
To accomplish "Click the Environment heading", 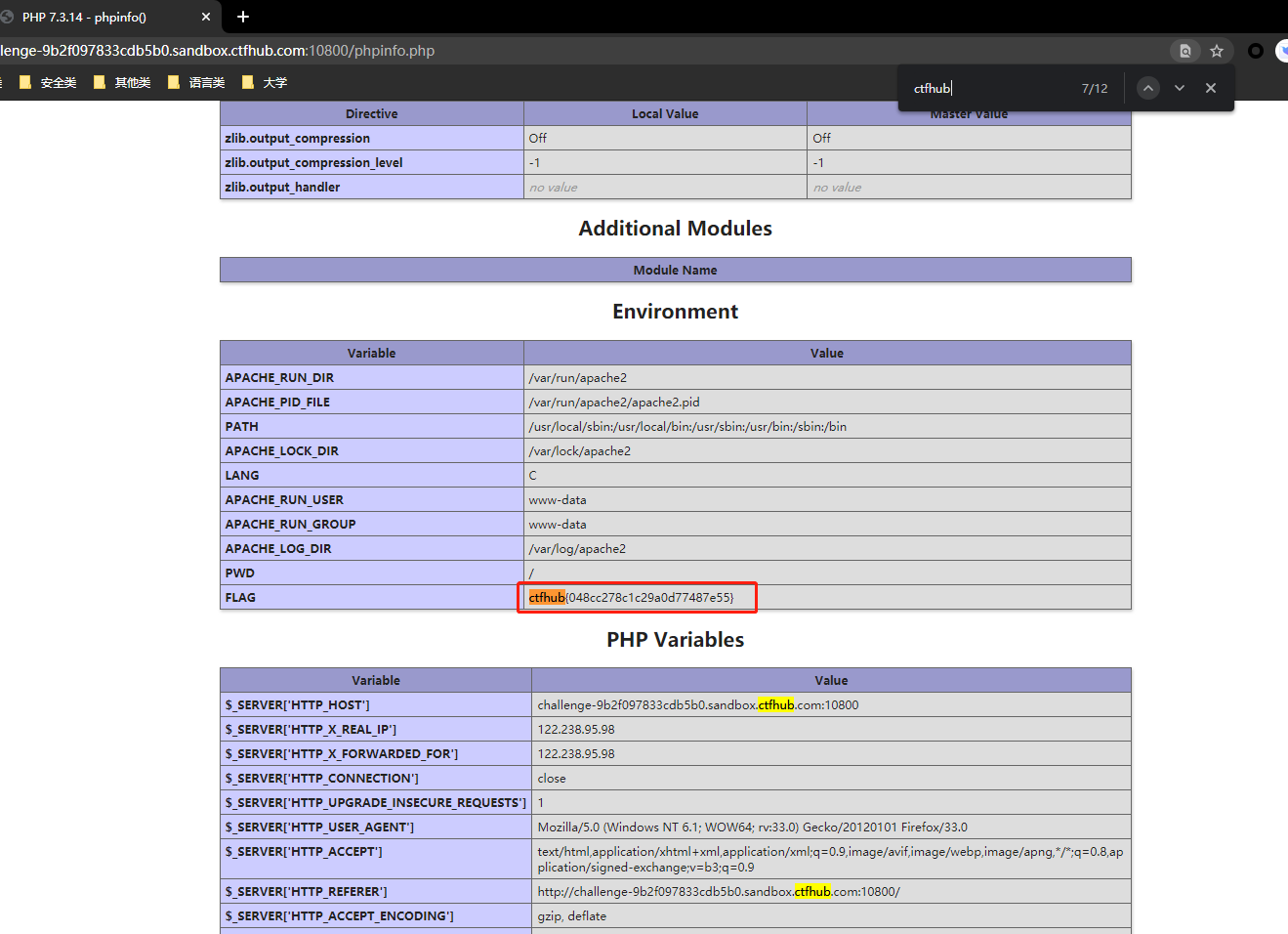I will pos(676,312).
